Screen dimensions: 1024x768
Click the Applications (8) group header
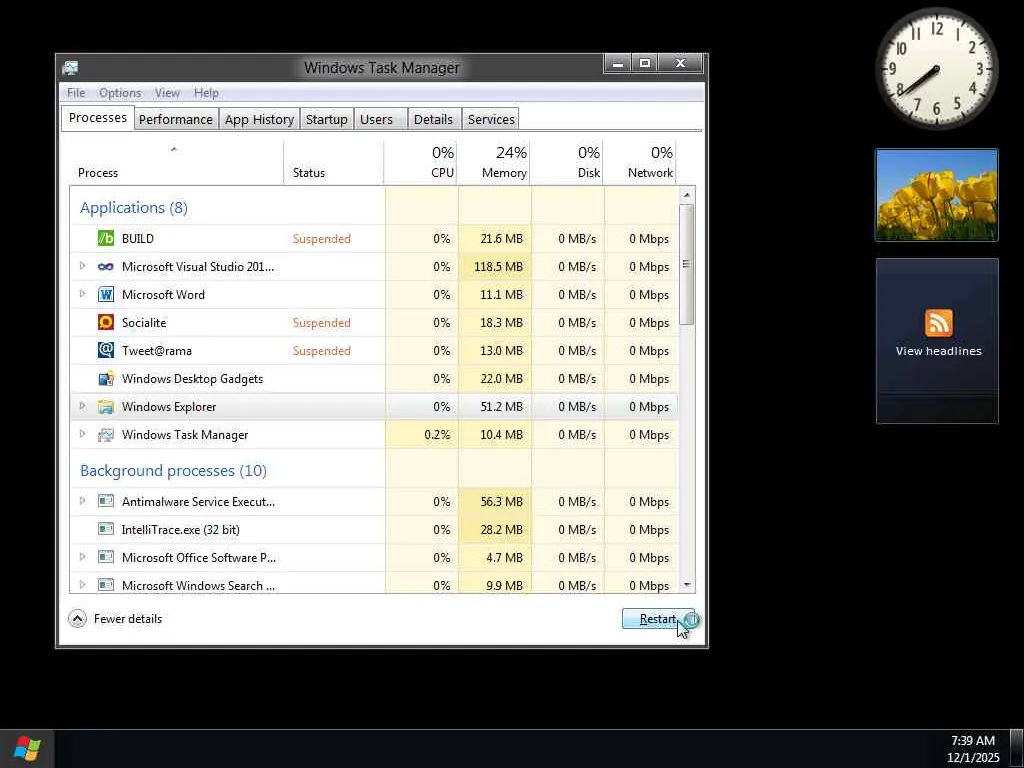point(134,208)
